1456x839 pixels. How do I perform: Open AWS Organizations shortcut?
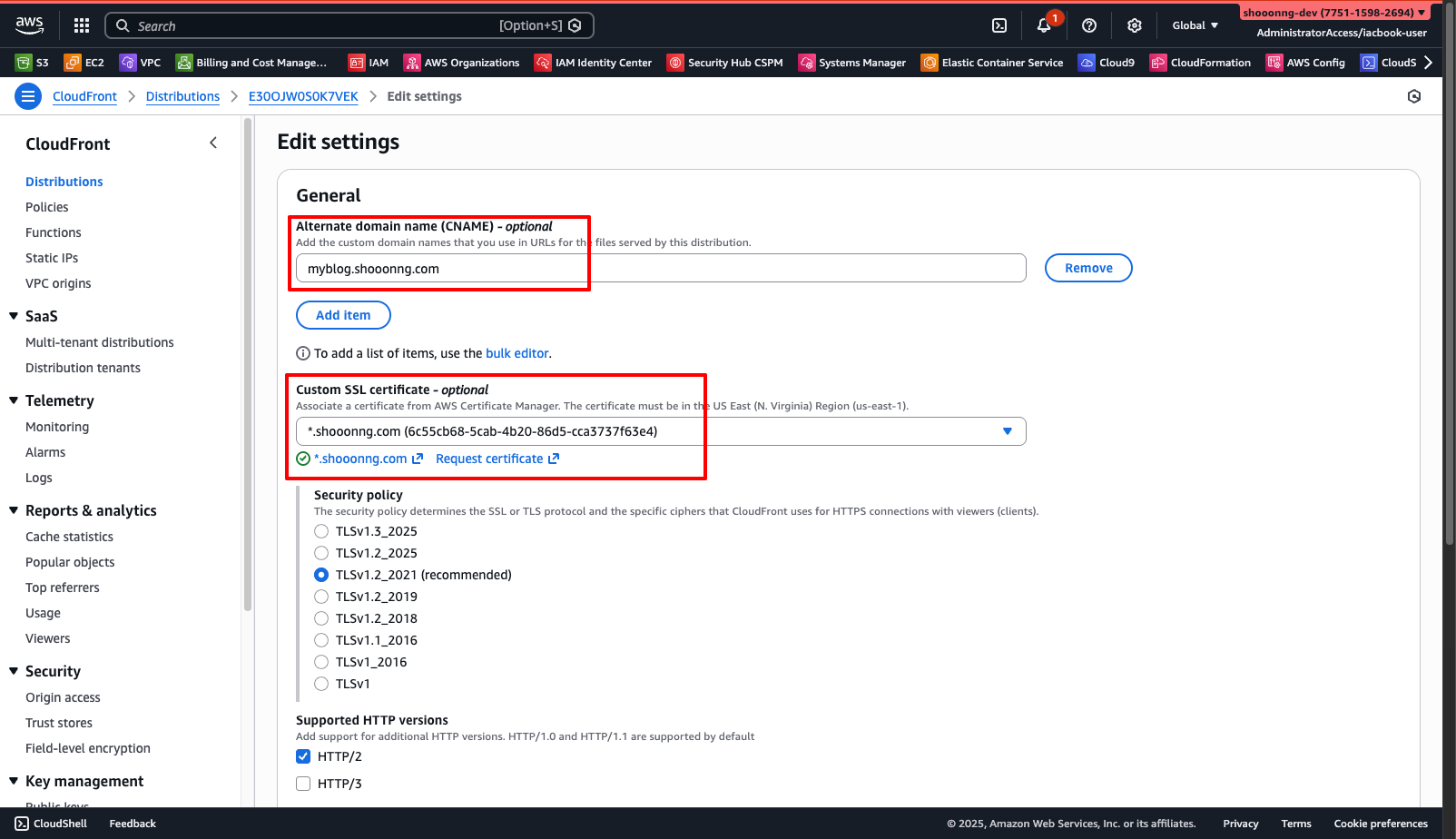[461, 63]
